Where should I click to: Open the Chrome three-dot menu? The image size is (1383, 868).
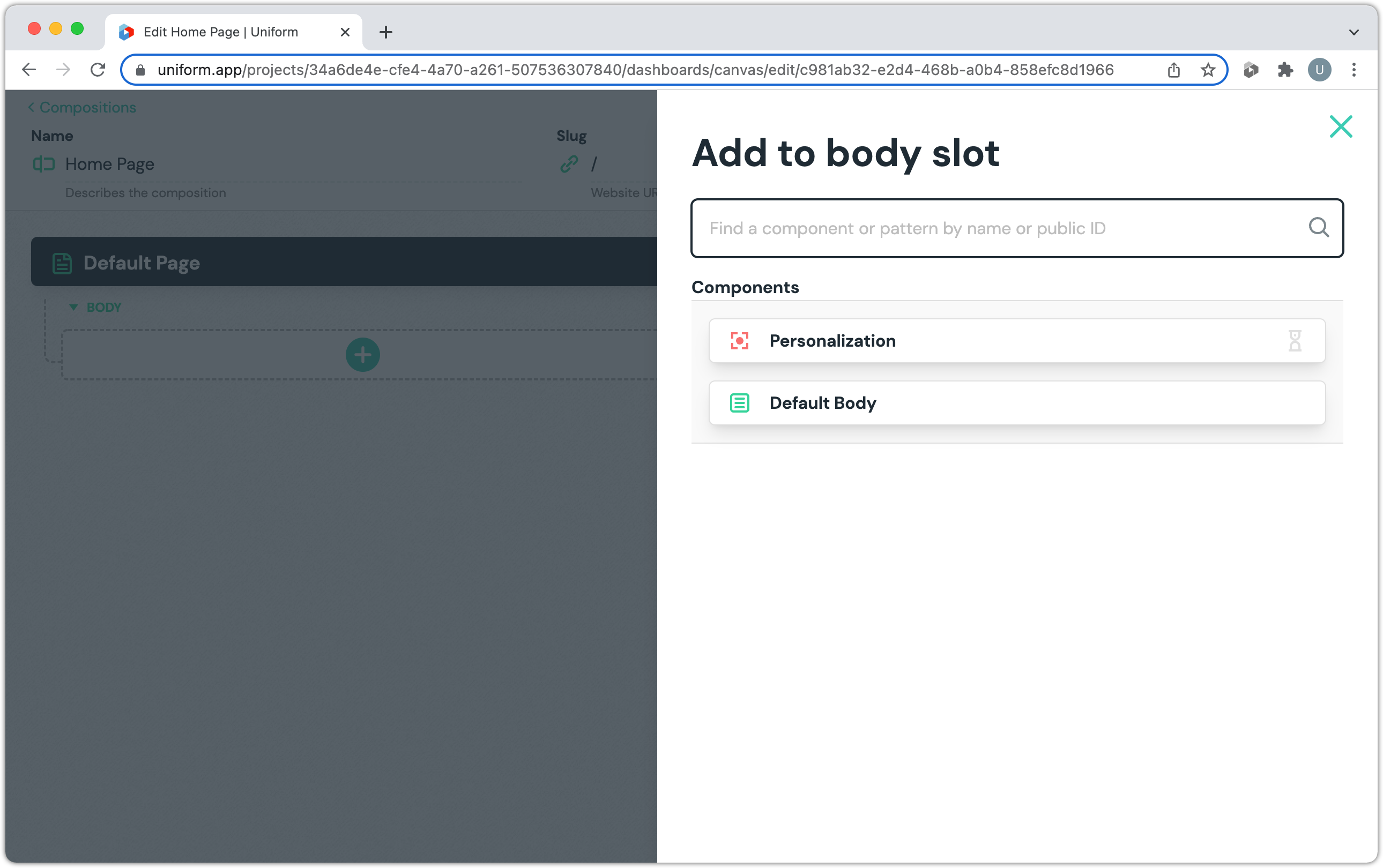click(1354, 70)
